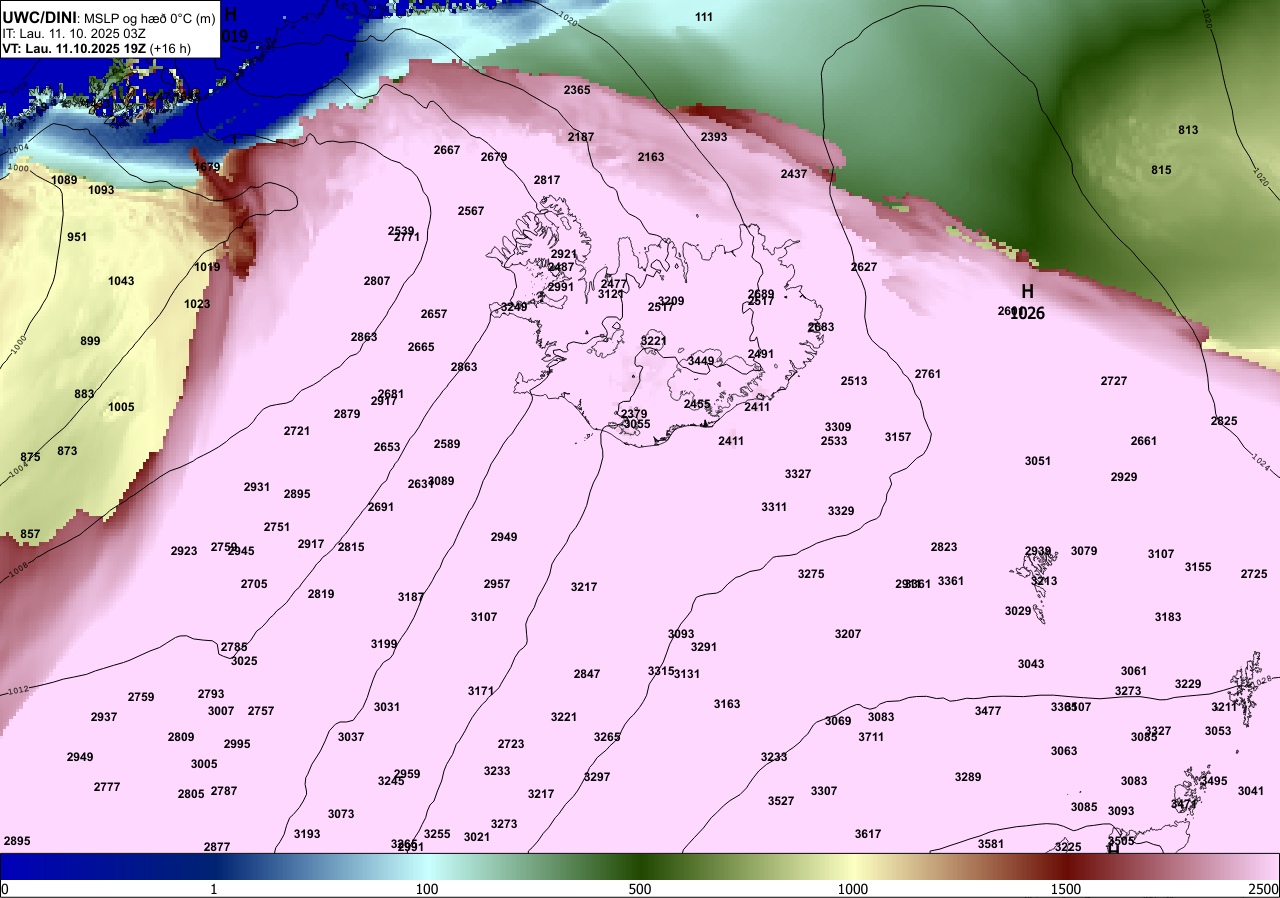Viewport: 1280px width, 898px height.
Task: Click the height value 3051
Action: pyautogui.click(x=1038, y=461)
